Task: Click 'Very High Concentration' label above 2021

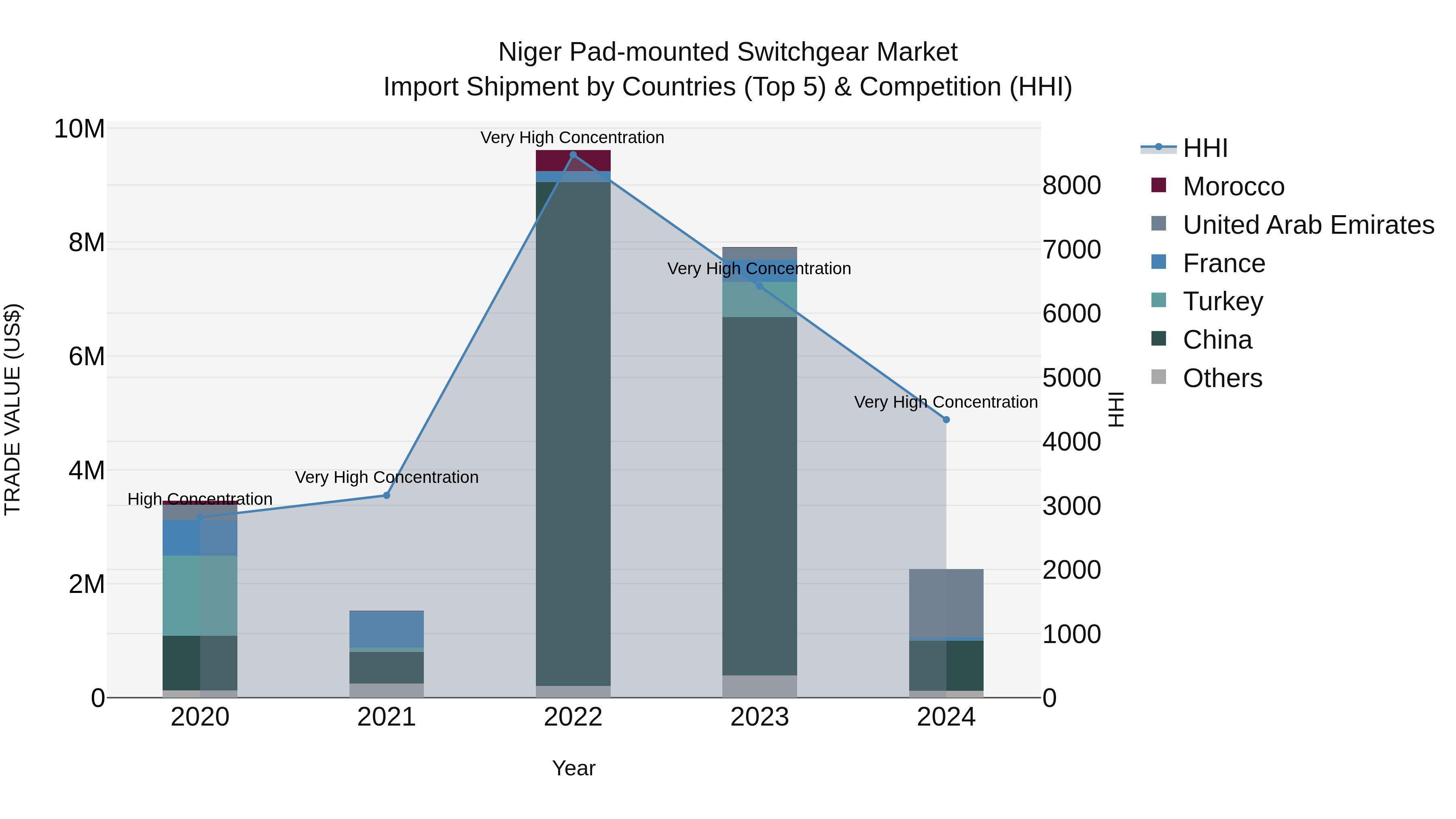Action: pyautogui.click(x=387, y=477)
